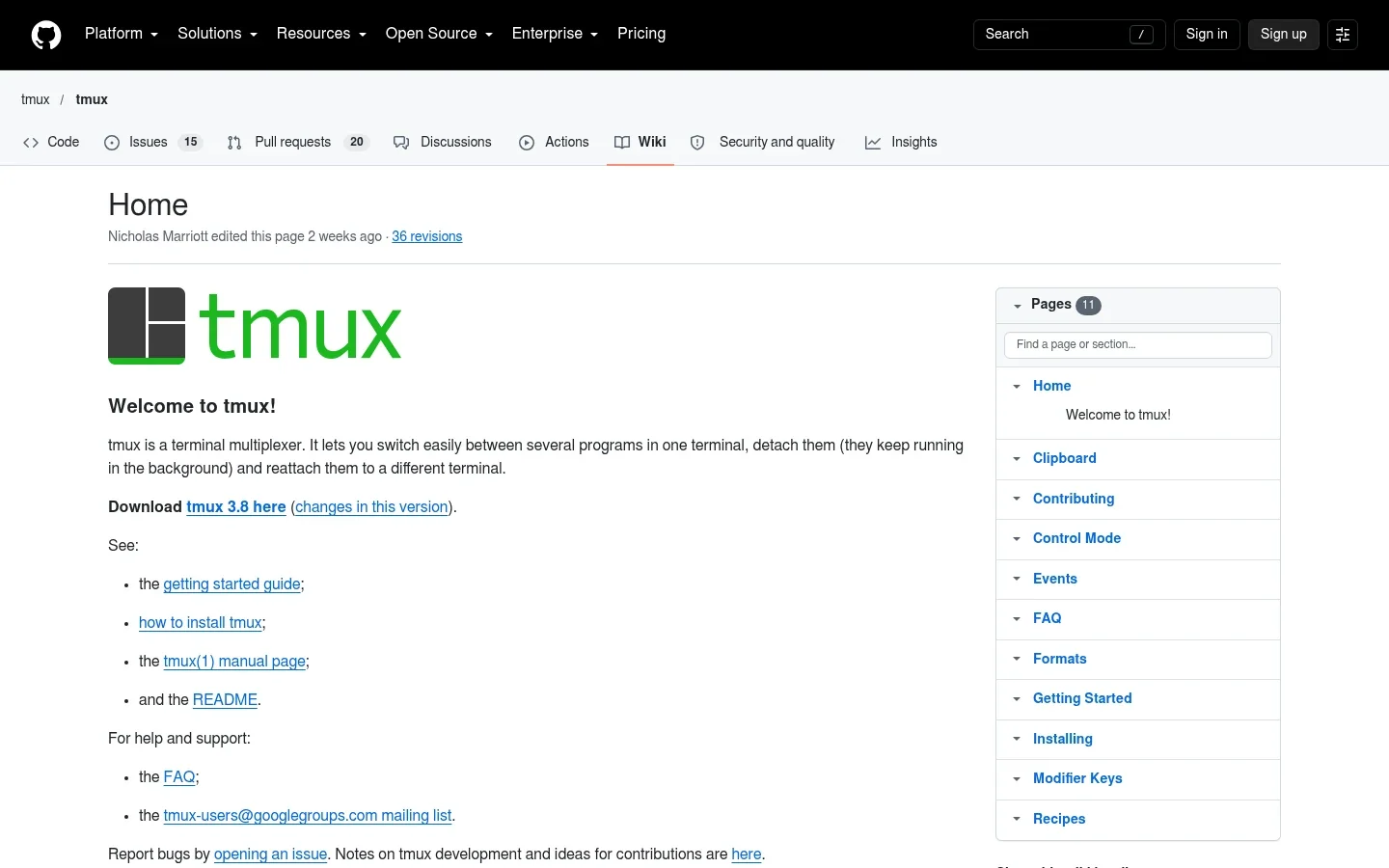Open the Open Source dropdown menu
This screenshot has width=1389, height=868.
(439, 34)
